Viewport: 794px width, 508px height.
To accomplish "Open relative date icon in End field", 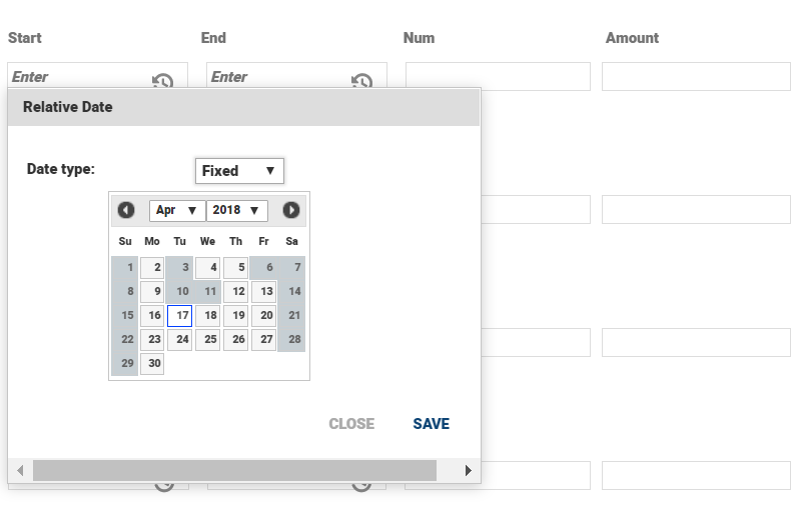I will tap(362, 81).
